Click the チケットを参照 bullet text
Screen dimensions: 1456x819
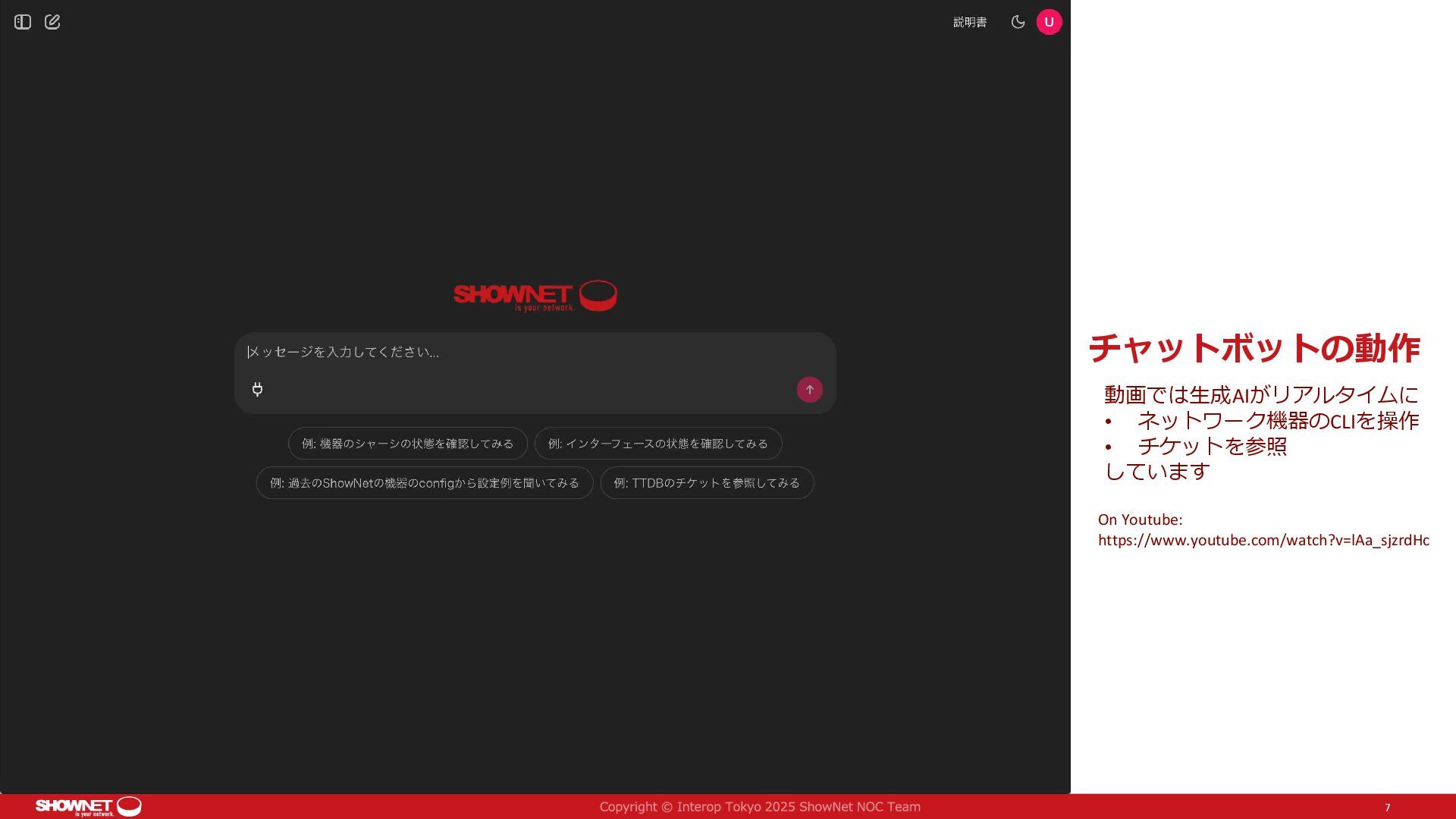pyautogui.click(x=1212, y=446)
